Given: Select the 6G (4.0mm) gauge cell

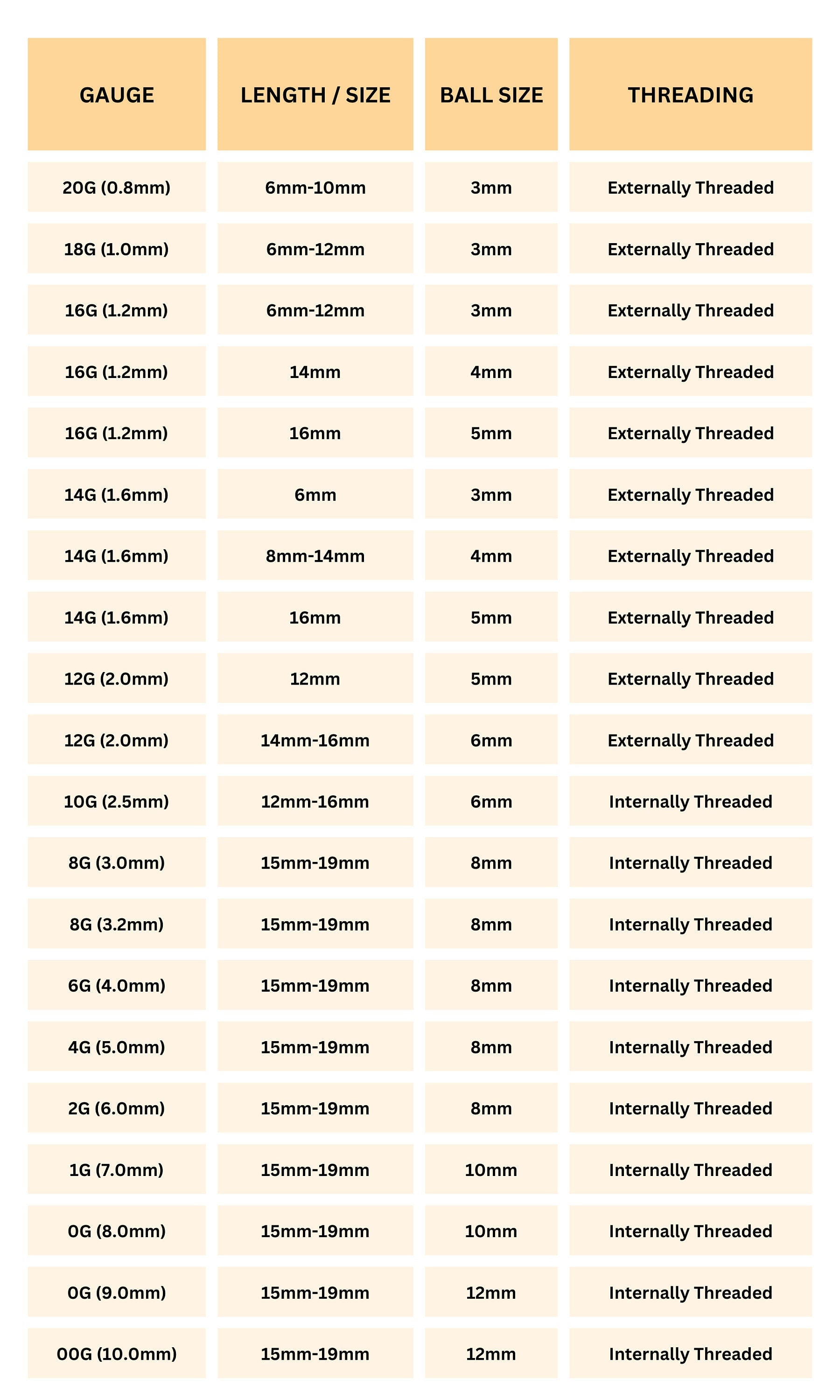Looking at the screenshot, I should pyautogui.click(x=117, y=985).
